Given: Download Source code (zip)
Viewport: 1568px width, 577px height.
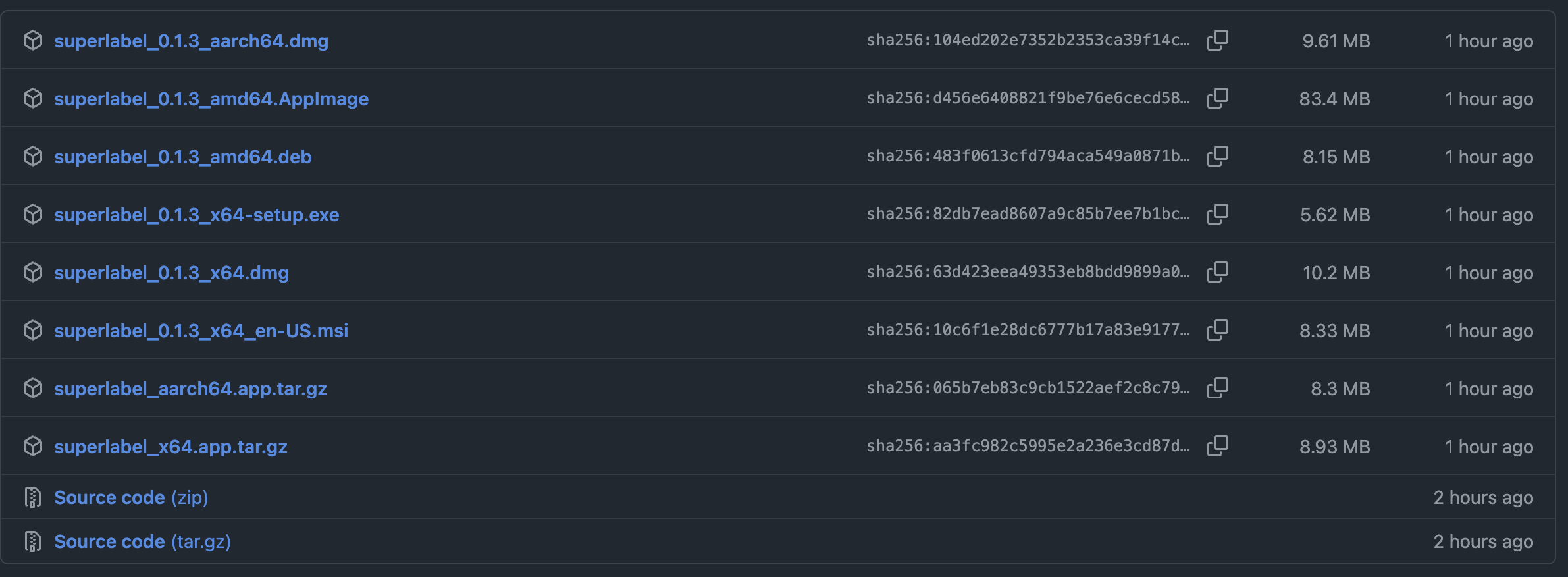Looking at the screenshot, I should click(x=131, y=497).
